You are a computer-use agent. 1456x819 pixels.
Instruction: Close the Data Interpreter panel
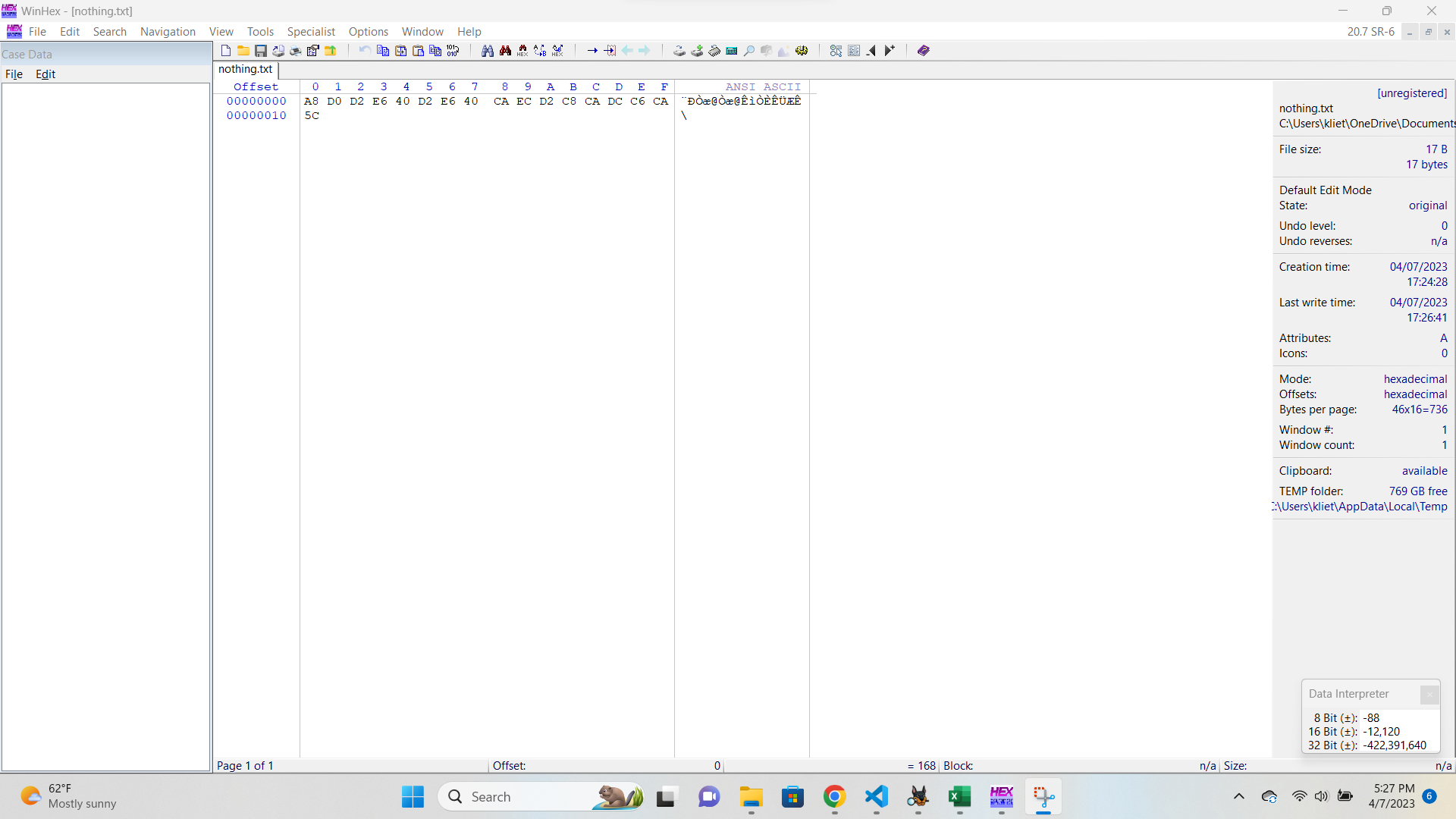point(1429,694)
